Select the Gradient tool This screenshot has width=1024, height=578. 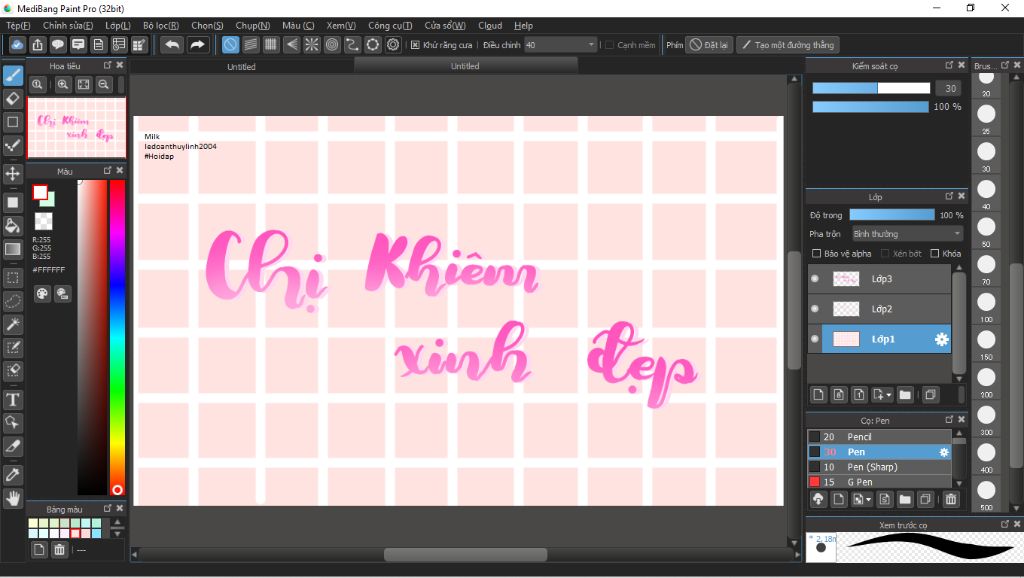(13, 249)
